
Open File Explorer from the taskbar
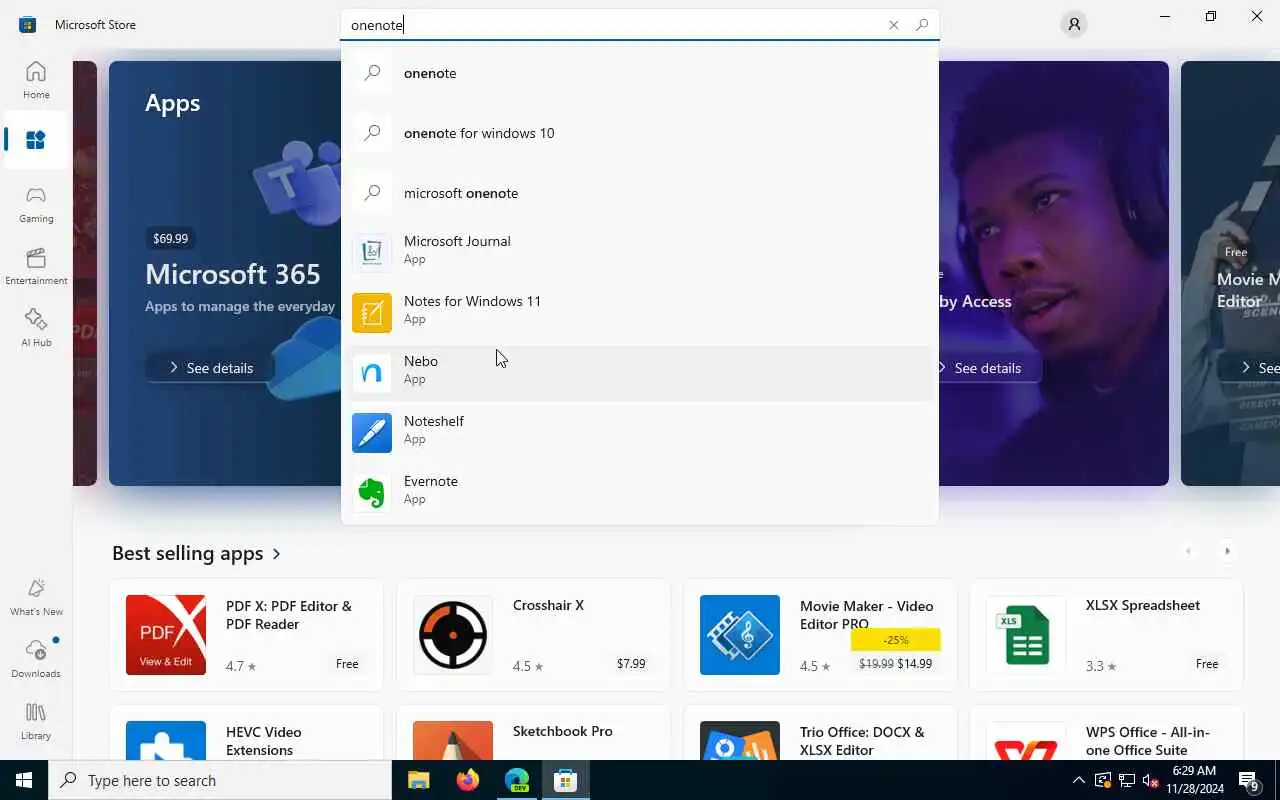418,780
